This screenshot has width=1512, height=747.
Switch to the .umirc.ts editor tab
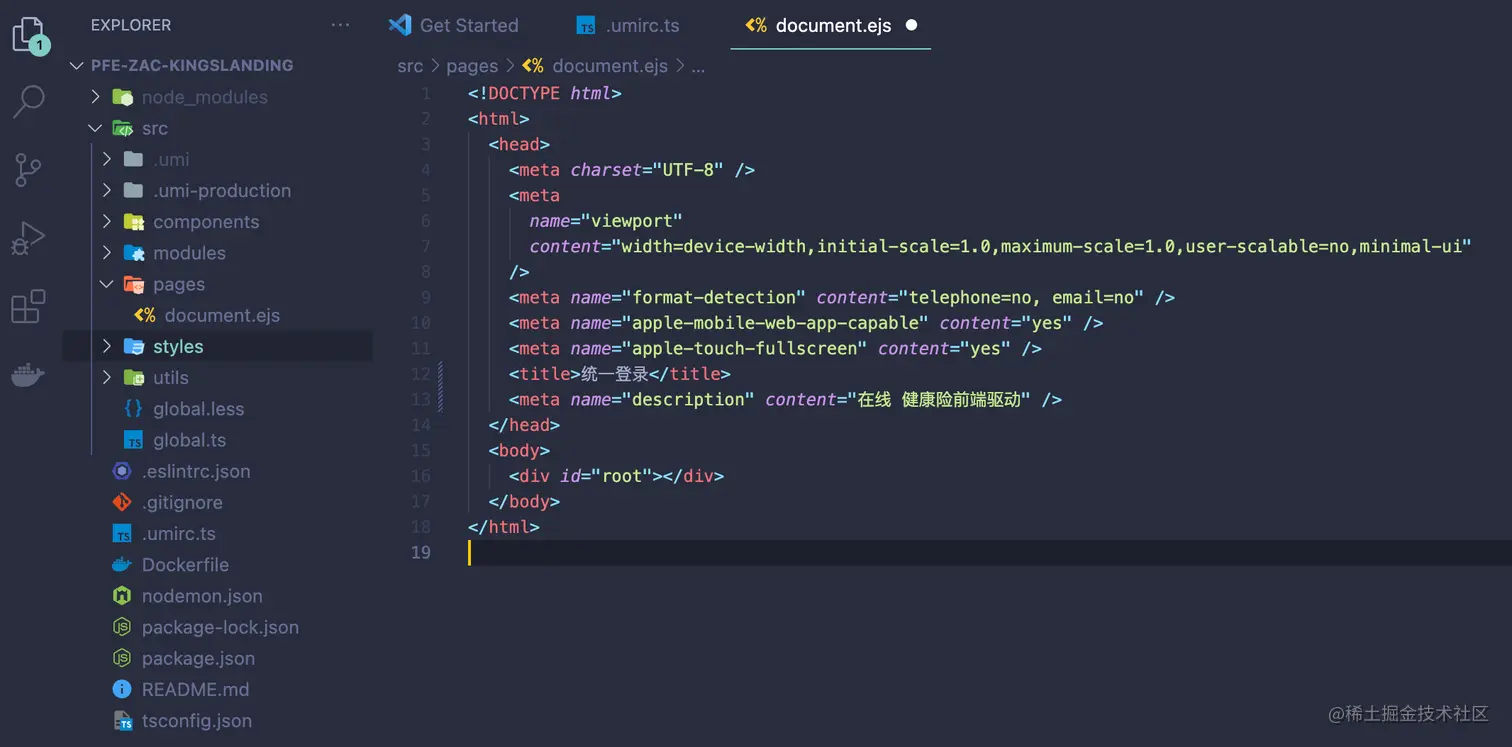coord(628,25)
